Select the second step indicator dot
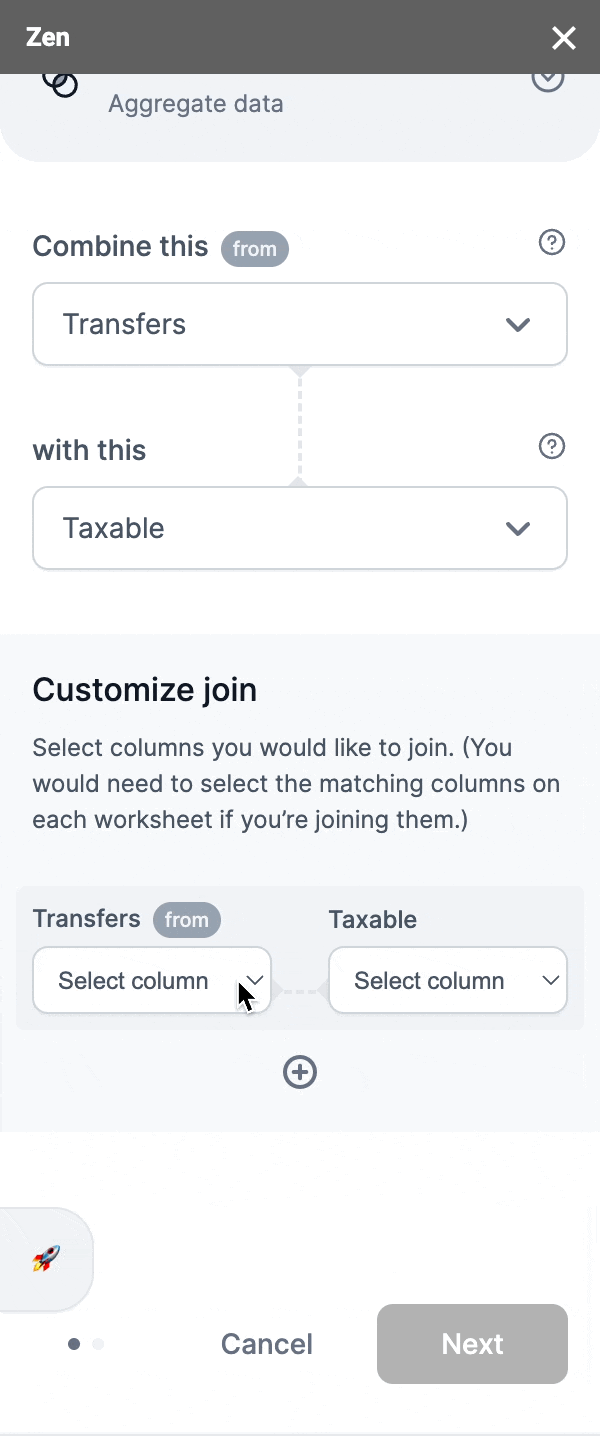600x1436 pixels. pos(98,1344)
